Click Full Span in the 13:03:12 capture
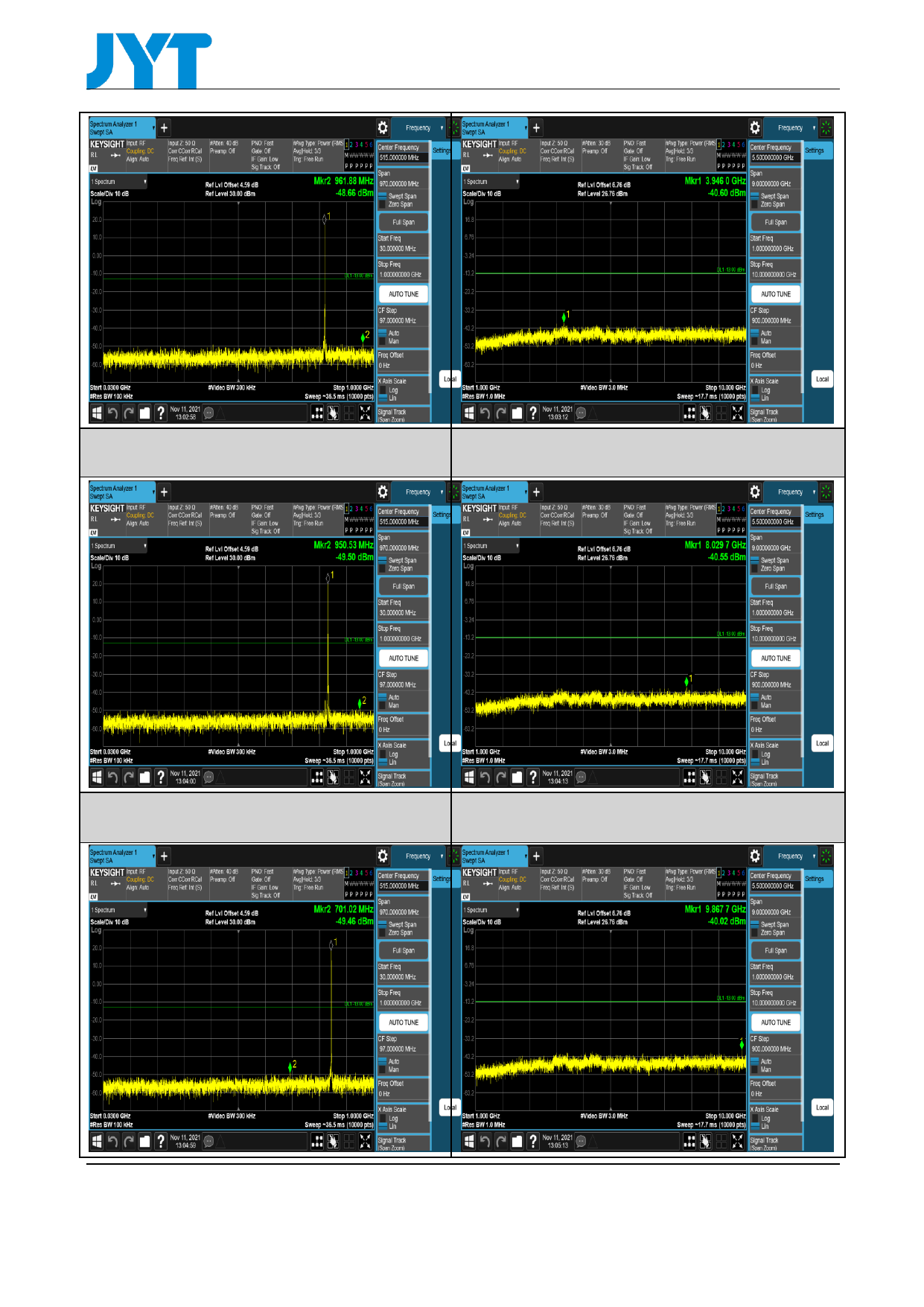 776,222
